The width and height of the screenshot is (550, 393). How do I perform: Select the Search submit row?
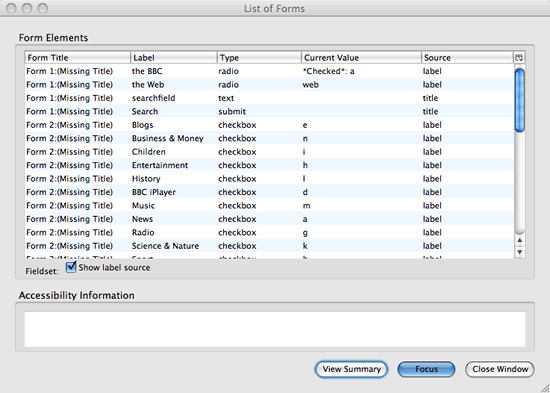click(x=269, y=112)
